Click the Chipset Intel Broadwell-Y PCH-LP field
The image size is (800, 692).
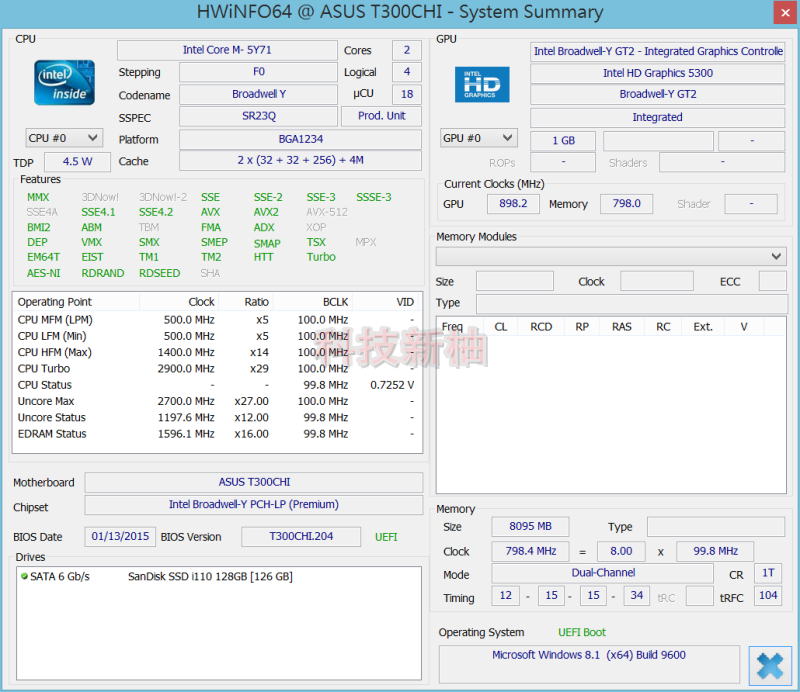pyautogui.click(x=254, y=505)
